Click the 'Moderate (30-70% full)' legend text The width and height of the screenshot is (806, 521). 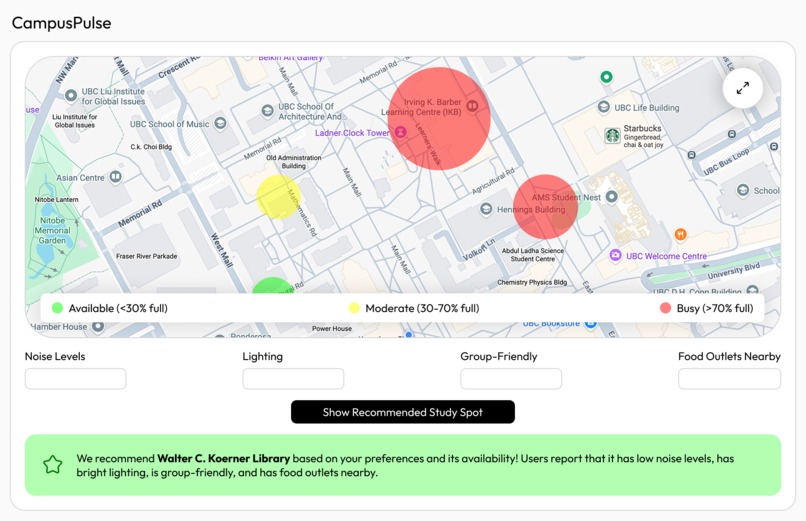[x=422, y=308]
